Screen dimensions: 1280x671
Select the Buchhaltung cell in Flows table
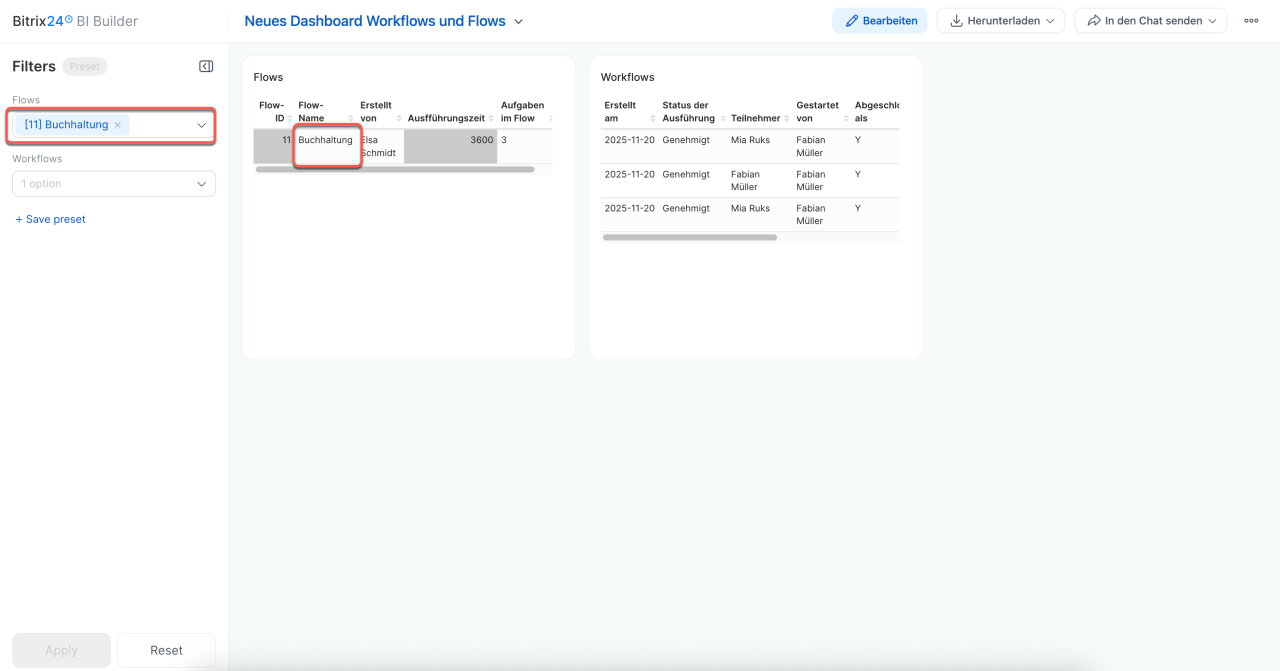click(x=326, y=141)
